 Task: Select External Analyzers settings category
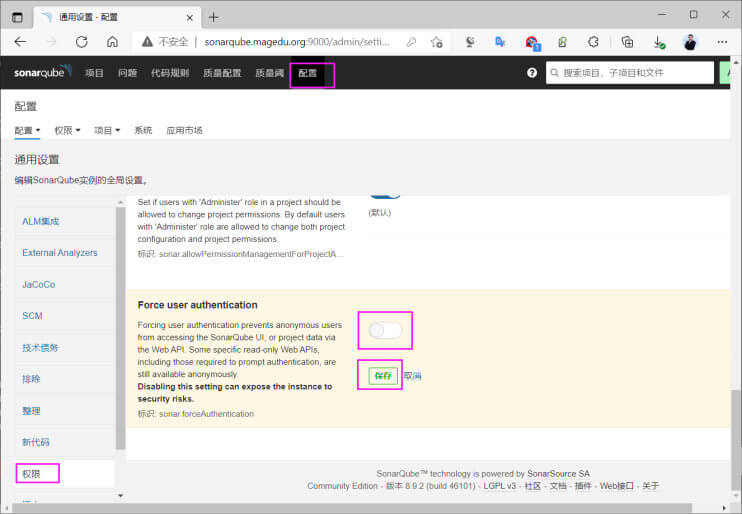(60, 253)
